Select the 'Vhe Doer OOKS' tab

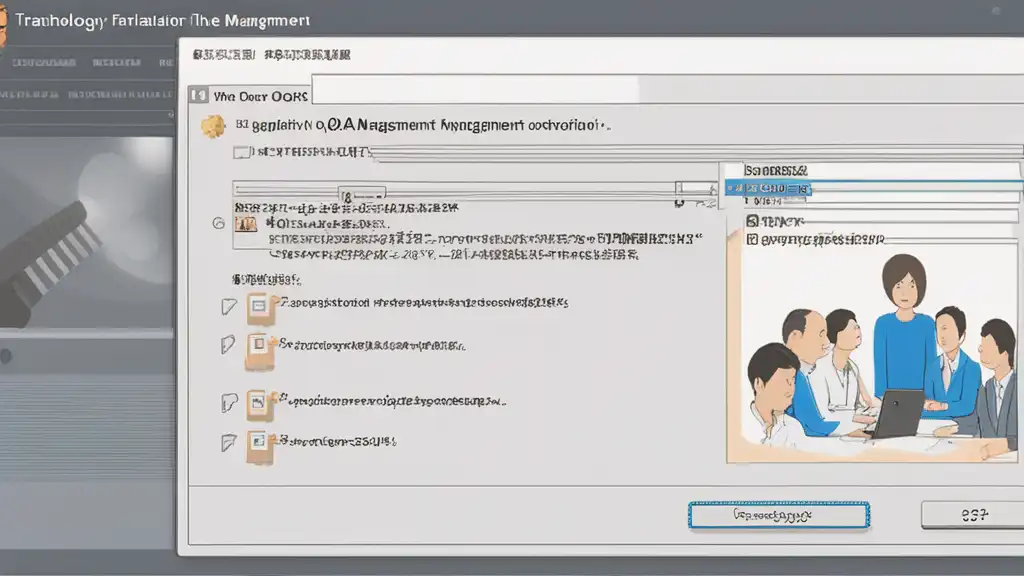coord(249,95)
